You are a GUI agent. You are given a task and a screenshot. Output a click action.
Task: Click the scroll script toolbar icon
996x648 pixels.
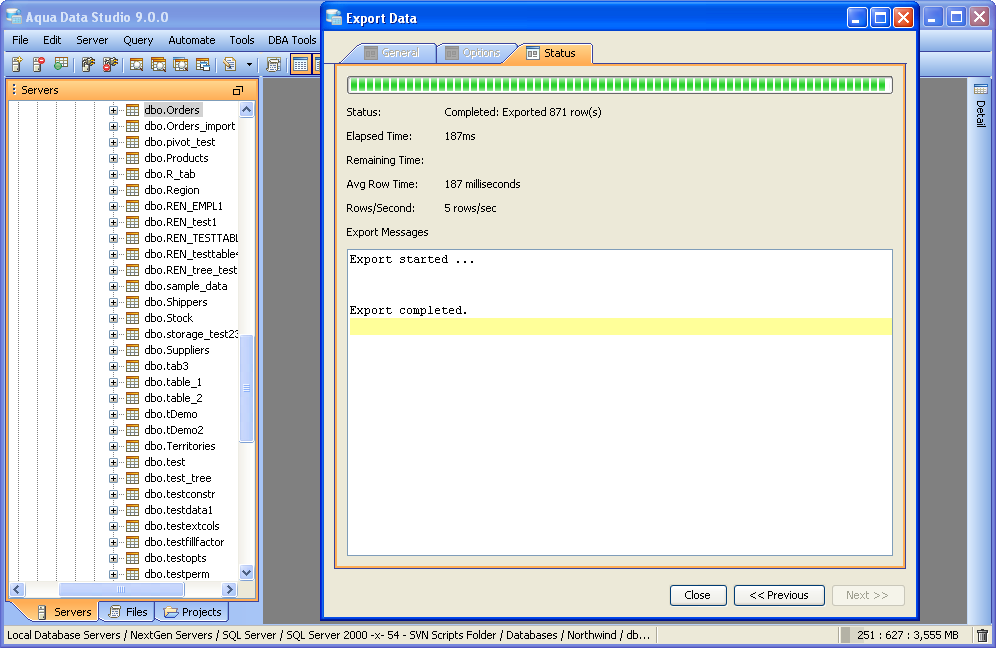pyautogui.click(x=274, y=64)
